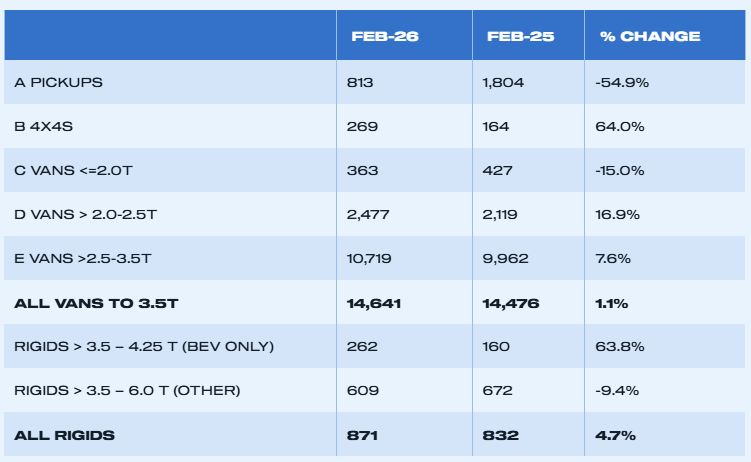The image size is (751, 462).
Task: Click the FEB-25 column header
Action: 520,36
